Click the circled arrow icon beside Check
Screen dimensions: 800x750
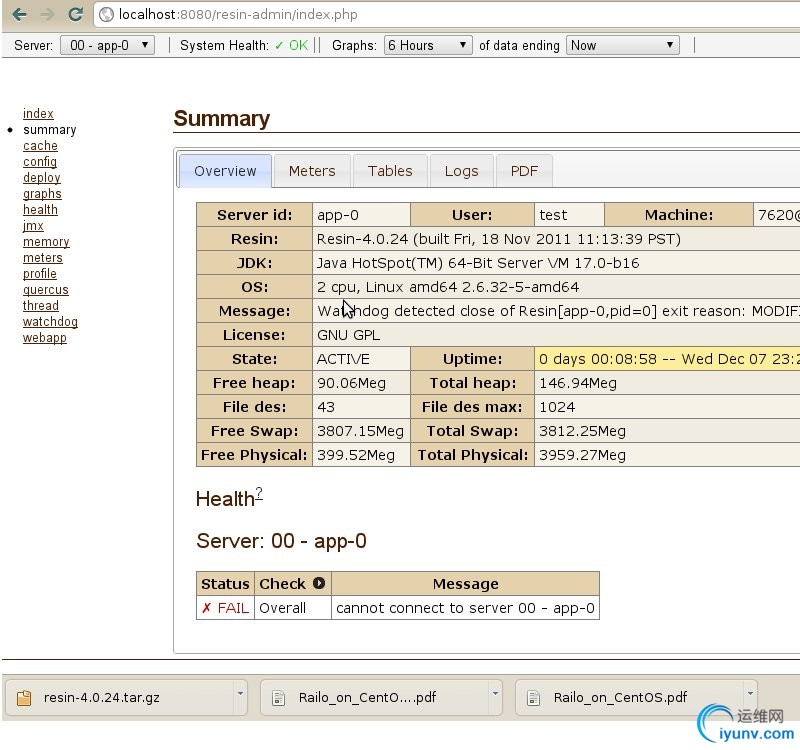point(319,584)
